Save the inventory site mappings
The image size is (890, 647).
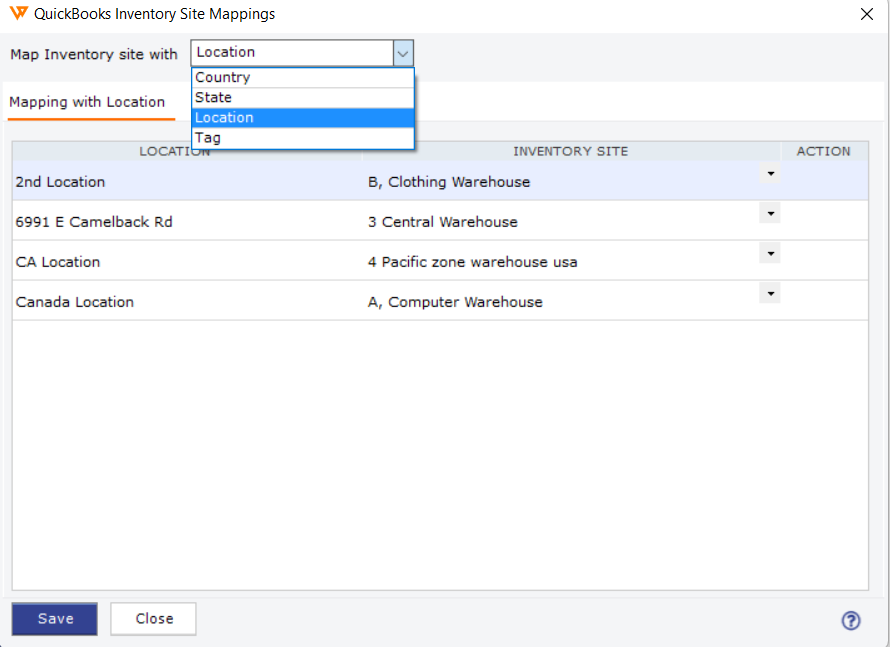54,619
